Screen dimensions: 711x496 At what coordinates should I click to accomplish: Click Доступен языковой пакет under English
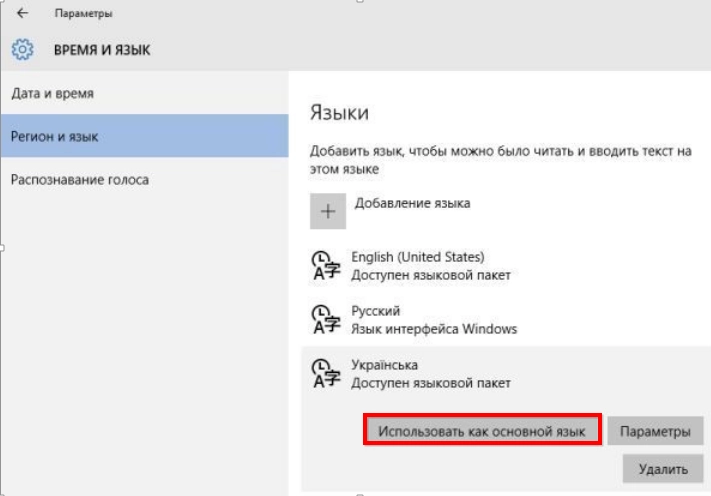coord(430,274)
